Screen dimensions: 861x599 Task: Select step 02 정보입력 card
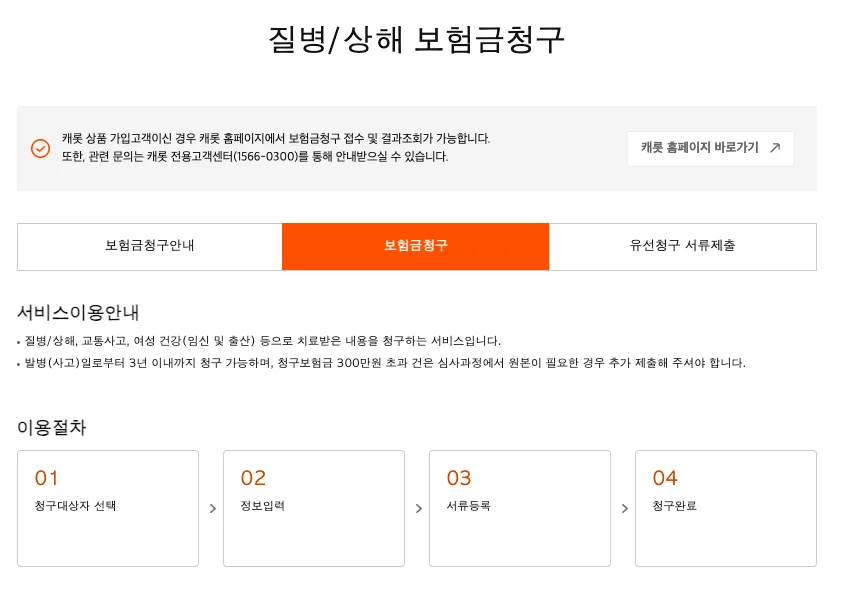pos(314,508)
